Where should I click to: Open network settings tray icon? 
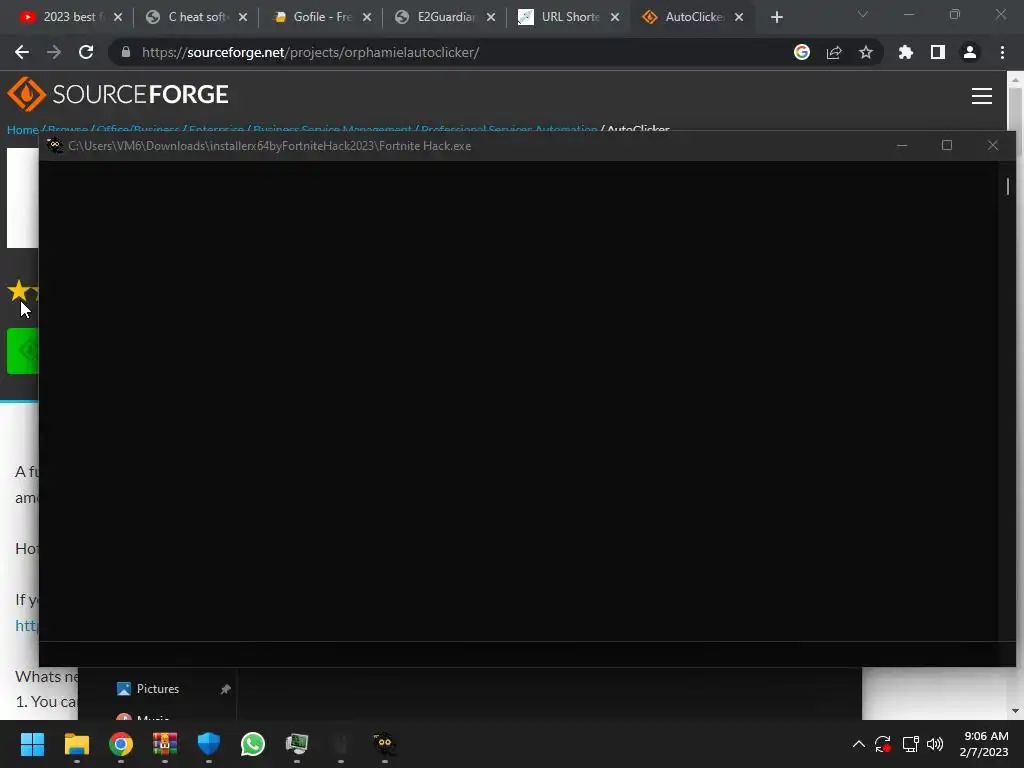[910, 744]
